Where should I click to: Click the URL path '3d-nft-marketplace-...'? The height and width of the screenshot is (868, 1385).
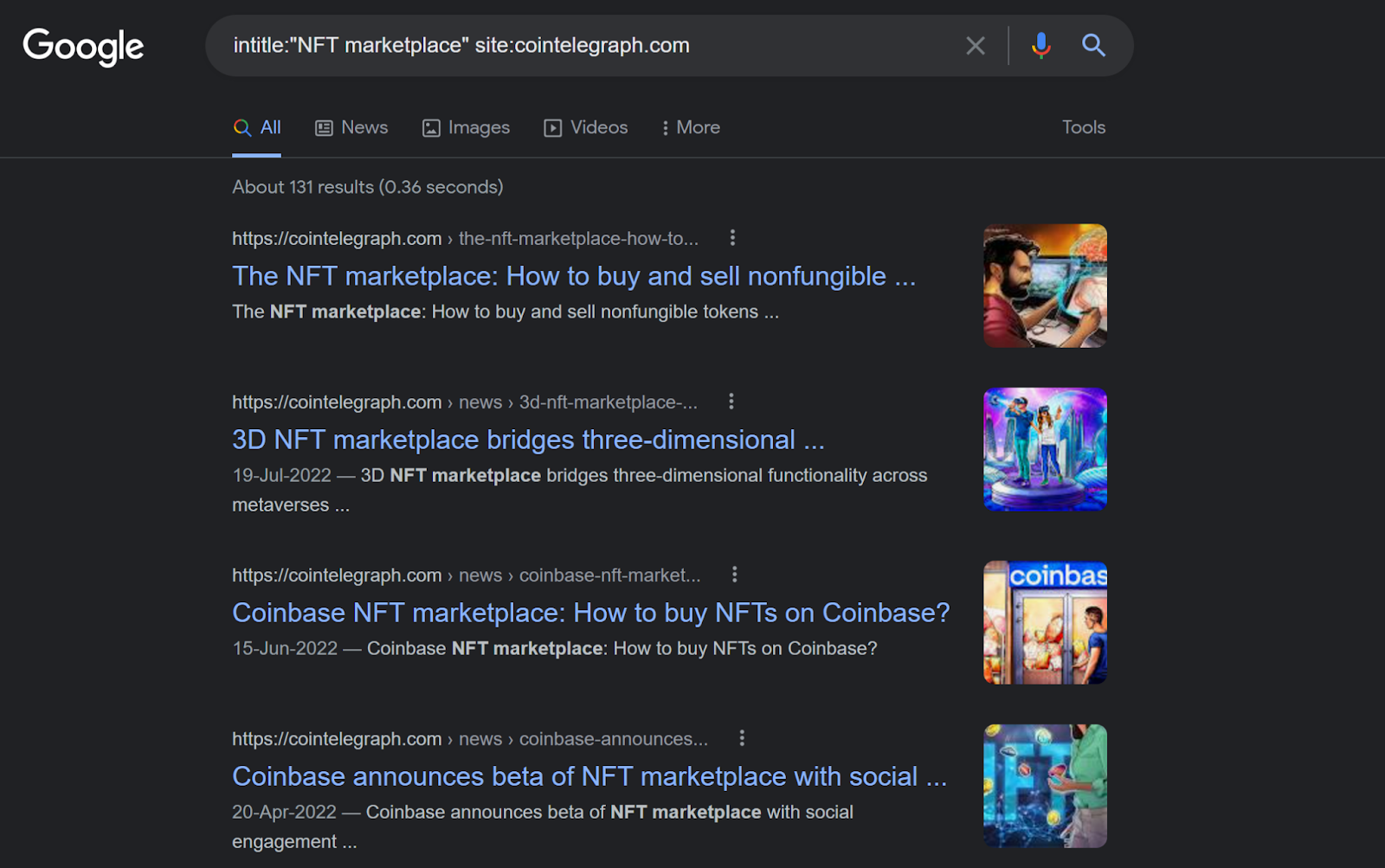[x=609, y=402]
